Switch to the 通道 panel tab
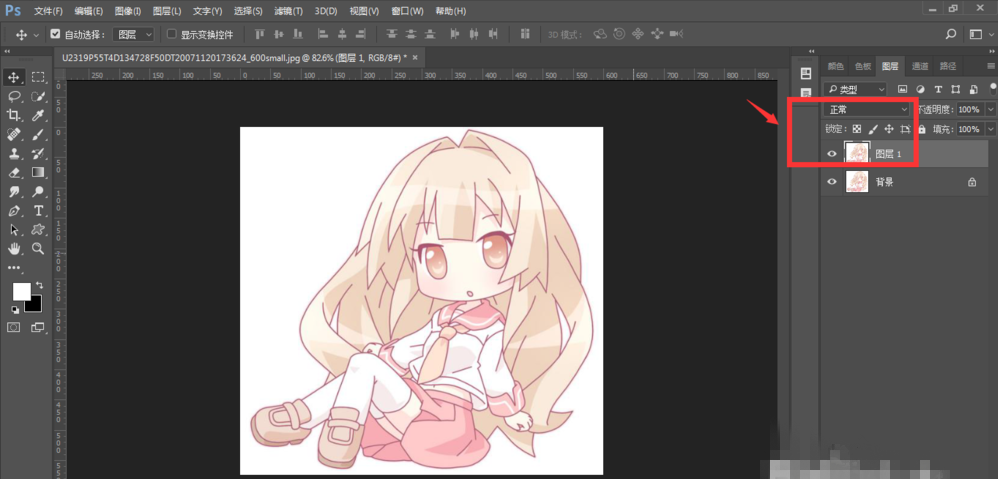The image size is (998, 479). [x=919, y=66]
